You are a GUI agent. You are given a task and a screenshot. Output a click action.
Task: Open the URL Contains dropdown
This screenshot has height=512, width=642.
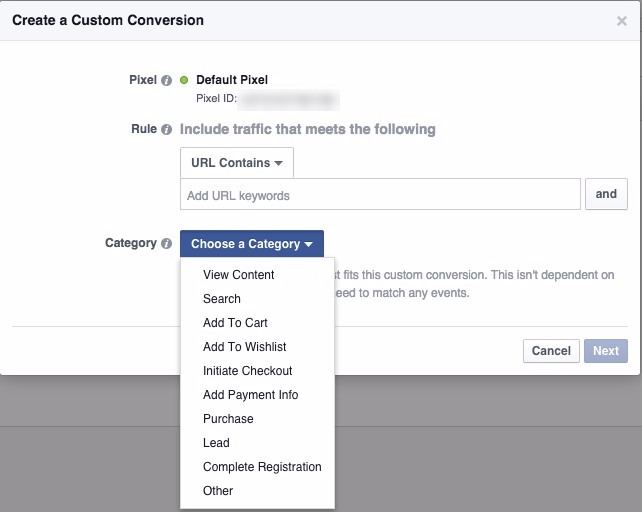pyautogui.click(x=237, y=163)
